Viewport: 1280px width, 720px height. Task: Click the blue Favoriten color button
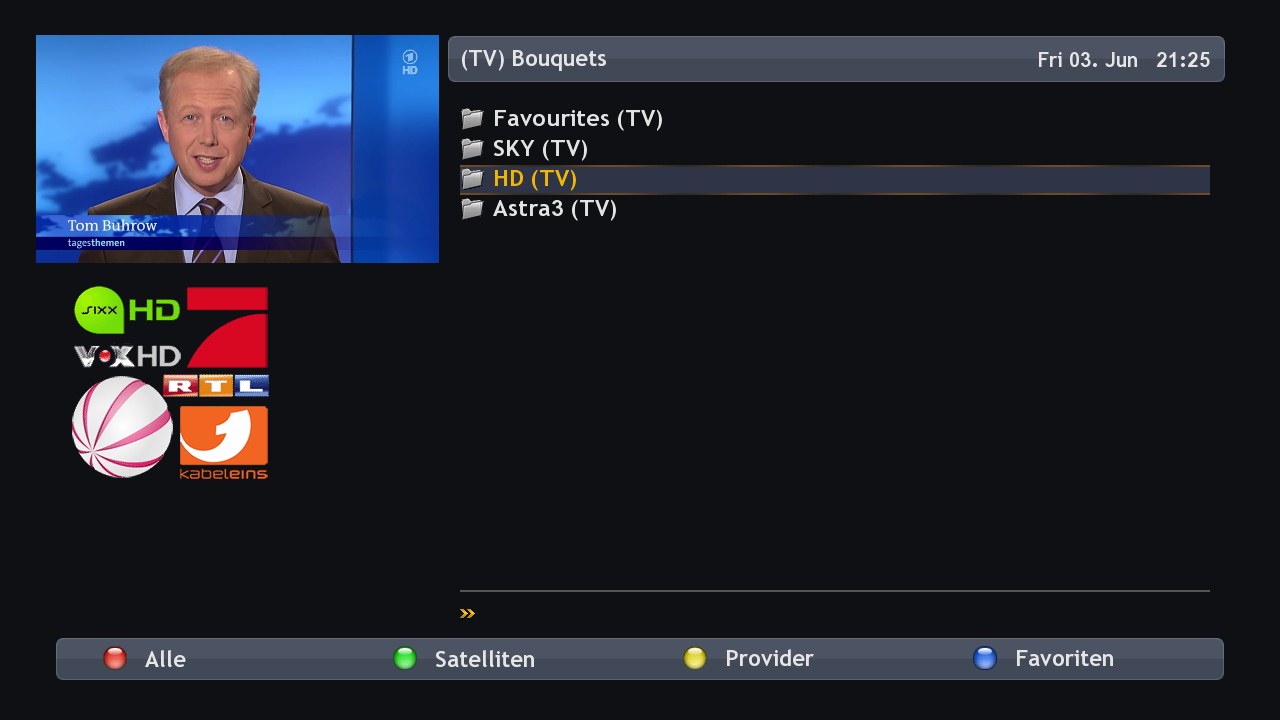point(985,658)
